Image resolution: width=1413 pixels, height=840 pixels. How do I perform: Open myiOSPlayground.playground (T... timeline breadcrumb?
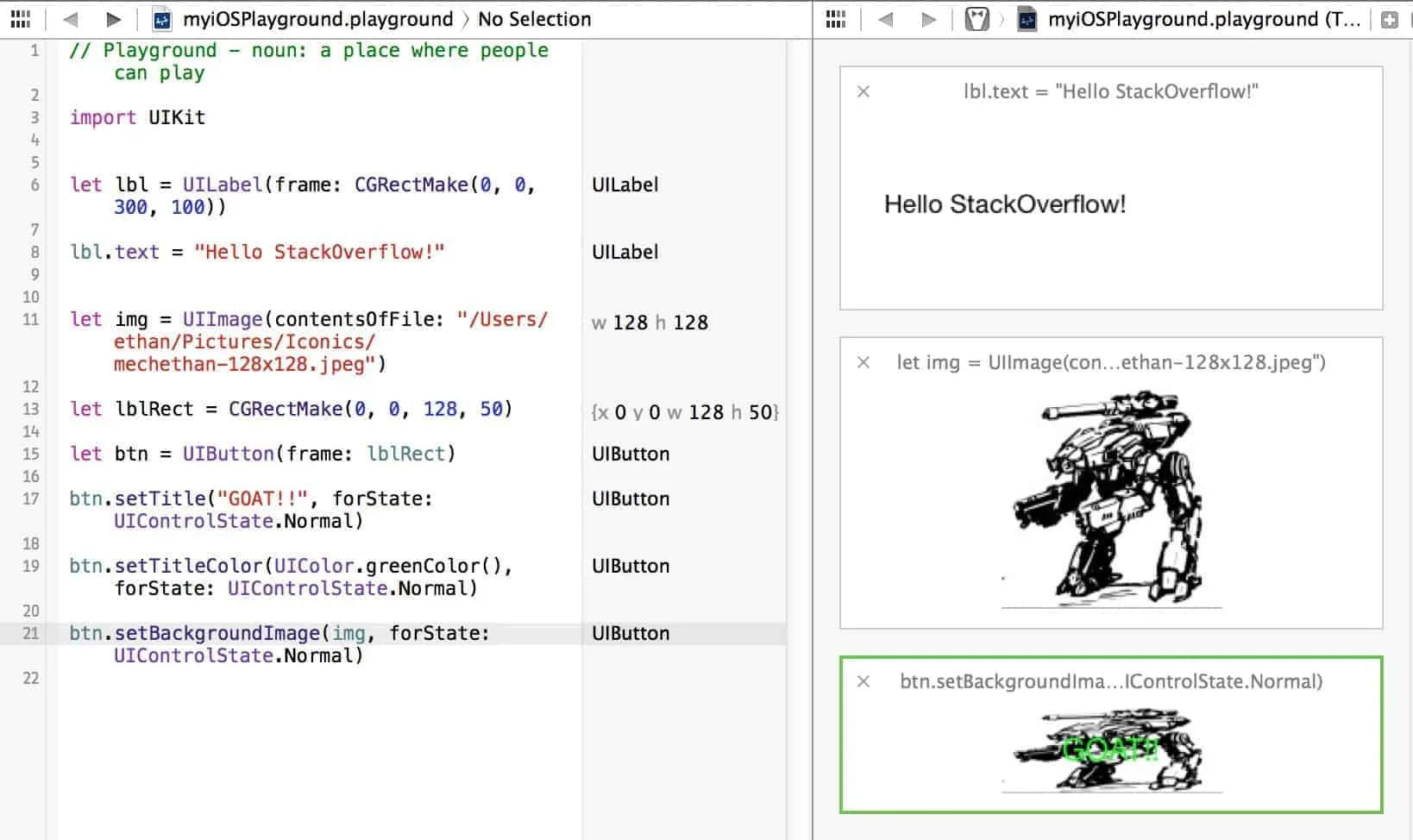pos(1204,19)
